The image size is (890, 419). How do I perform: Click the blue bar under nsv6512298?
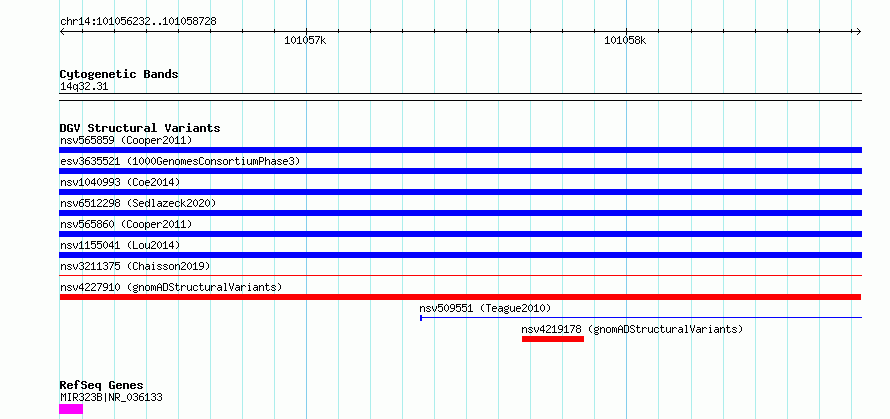click(460, 213)
